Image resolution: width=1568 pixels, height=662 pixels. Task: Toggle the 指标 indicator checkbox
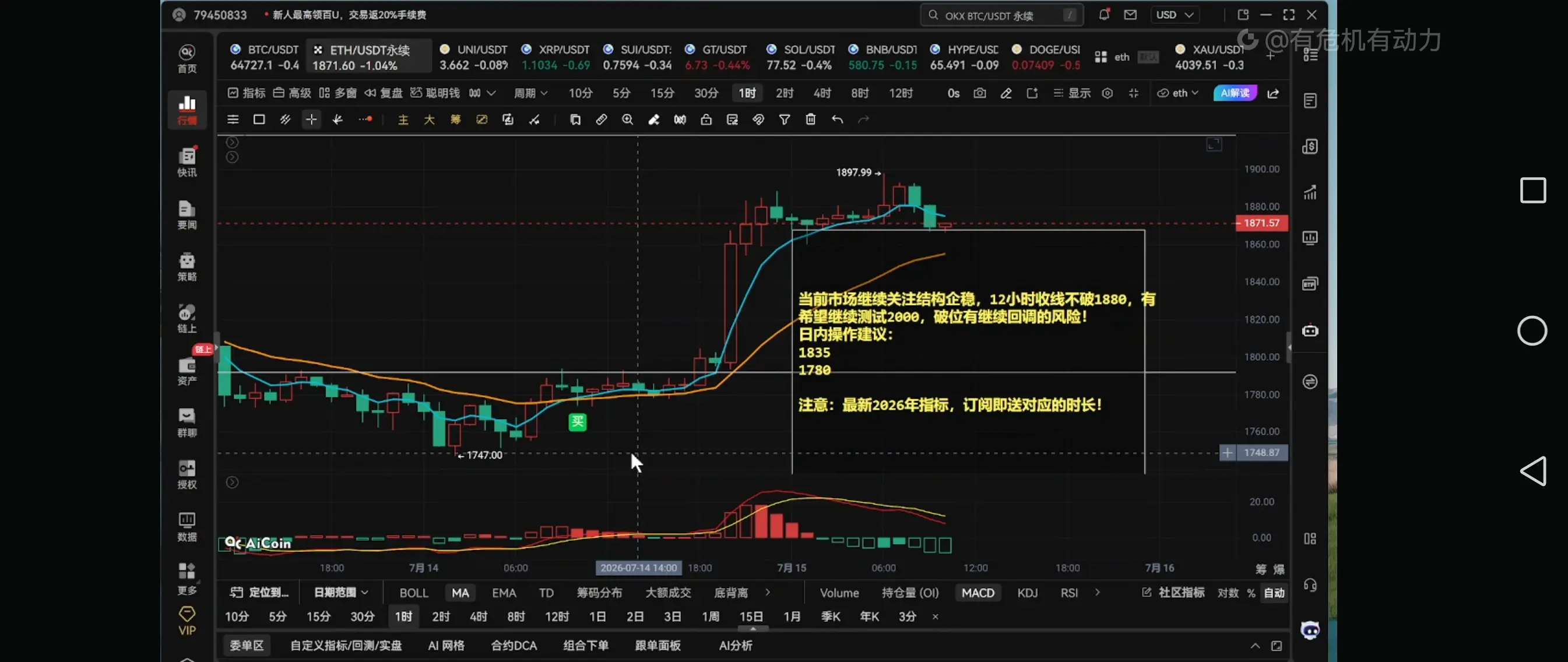[x=247, y=93]
